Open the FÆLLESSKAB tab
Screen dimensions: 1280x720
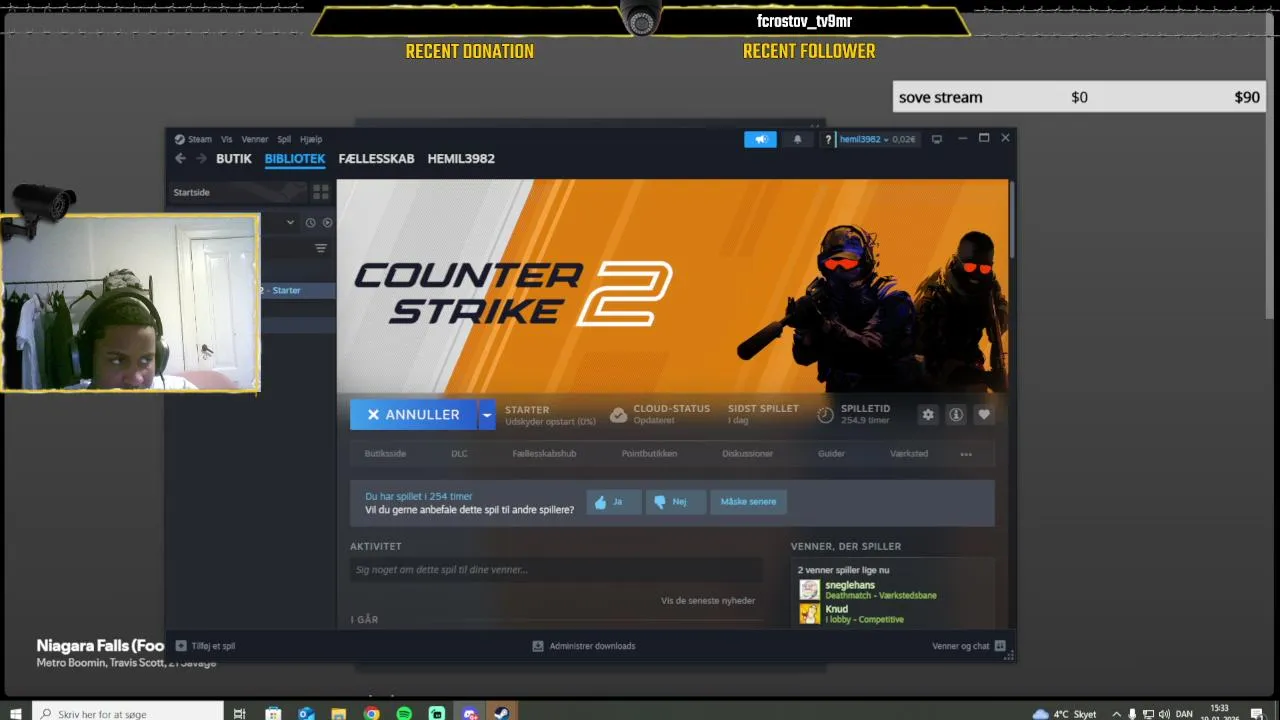[x=376, y=158]
